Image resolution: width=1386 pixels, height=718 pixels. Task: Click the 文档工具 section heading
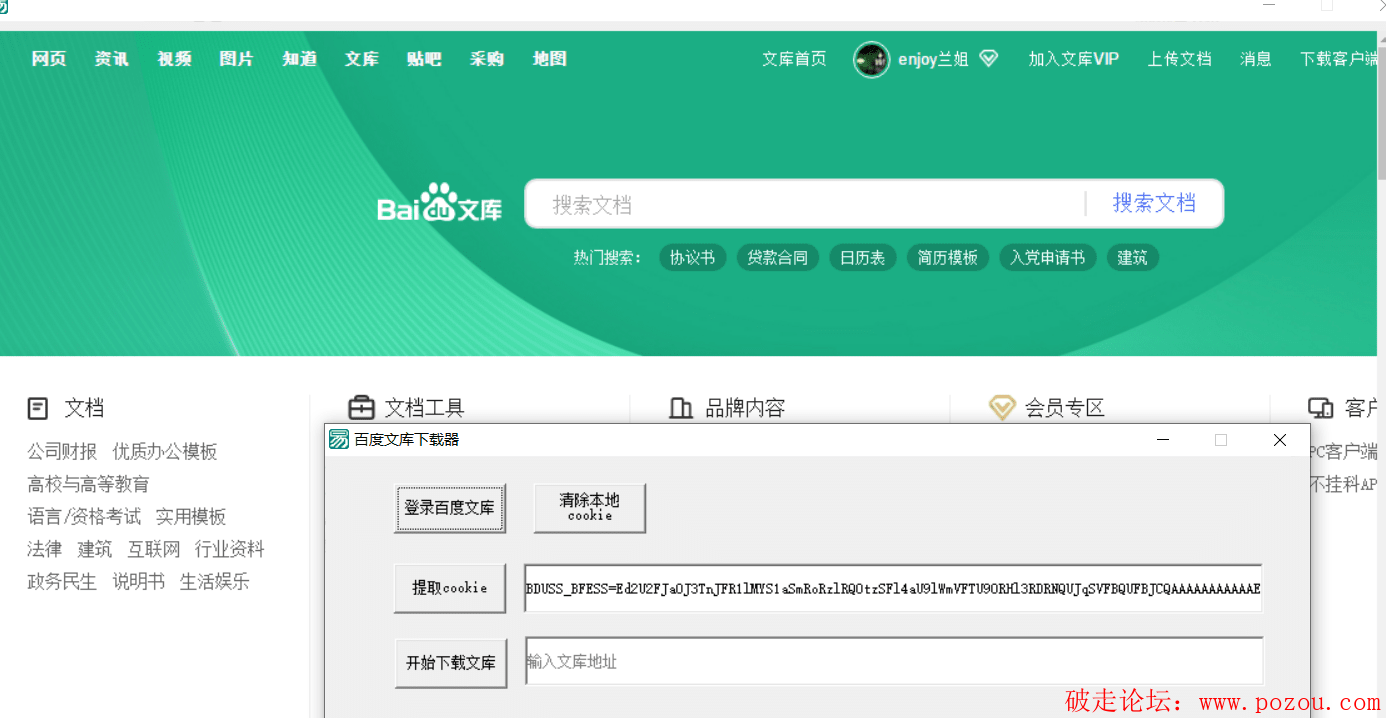(425, 408)
